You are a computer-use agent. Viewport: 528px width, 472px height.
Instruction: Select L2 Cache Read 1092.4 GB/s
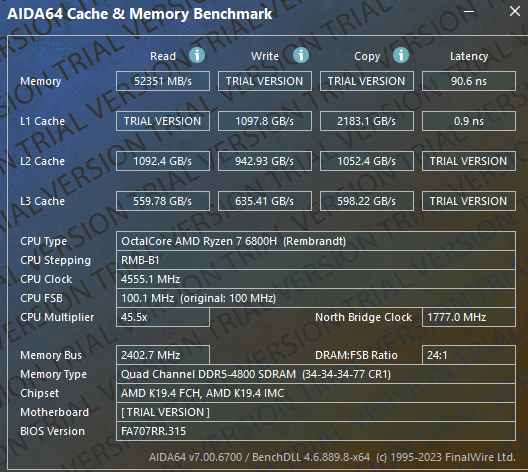[163, 161]
